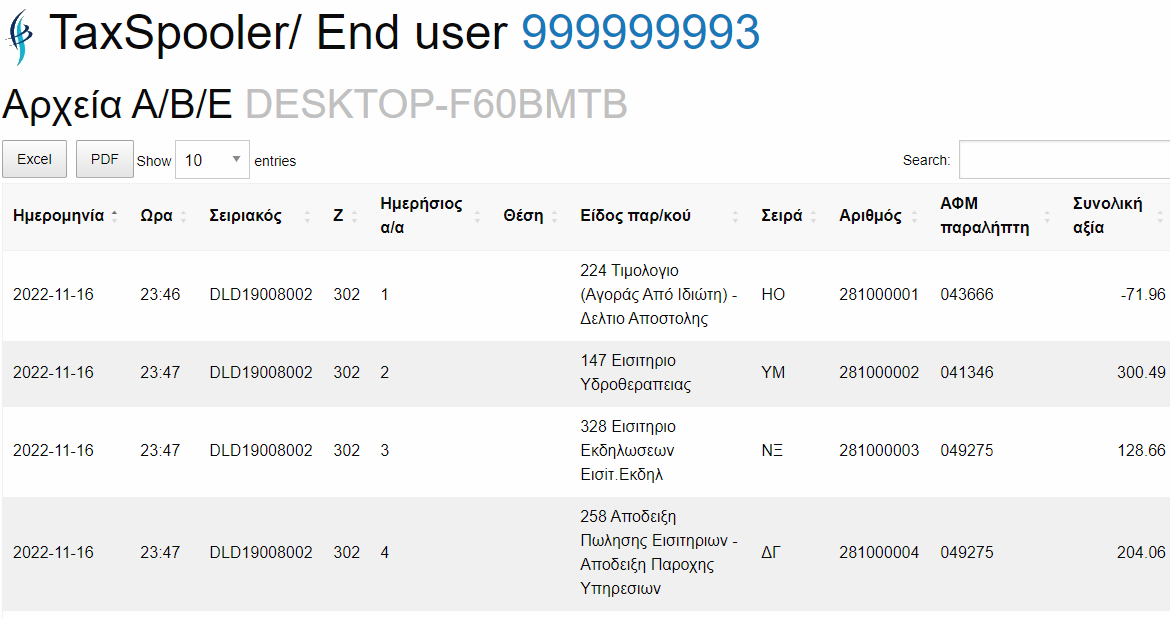1170x618 pixels.
Task: Select the row with total 204.06
Action: tap(586, 553)
